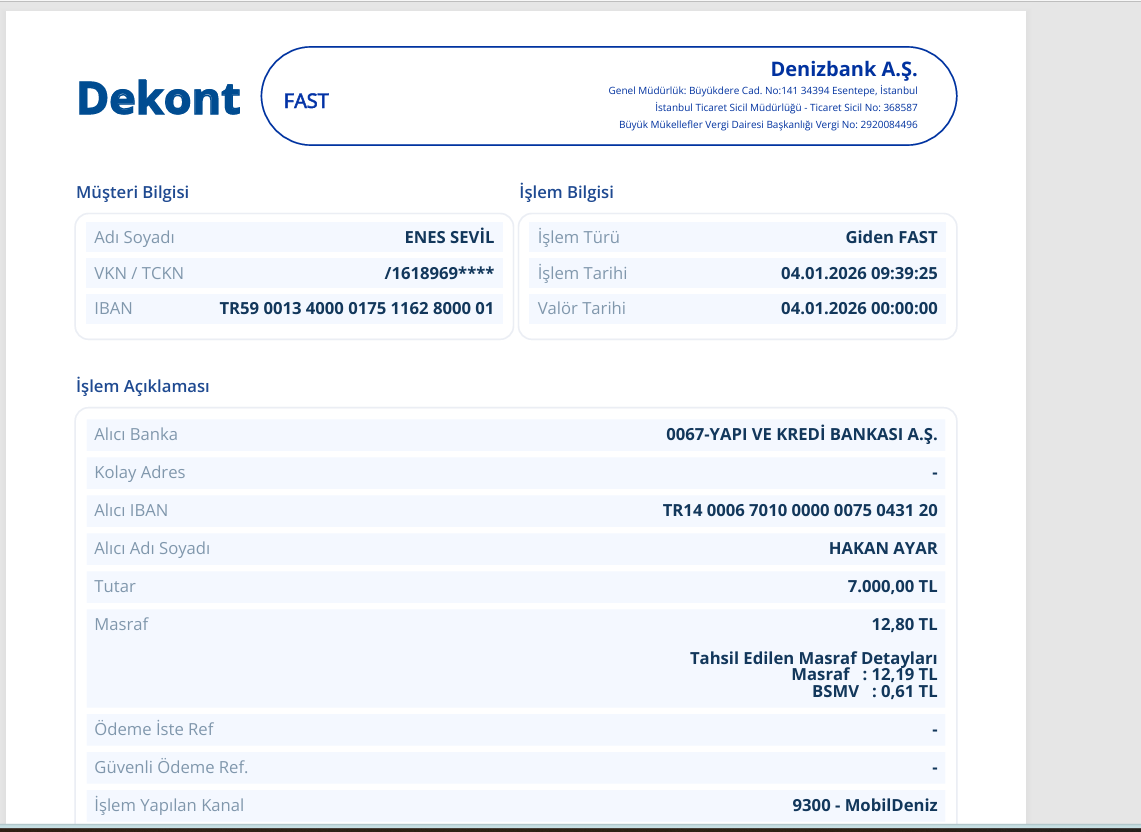The width and height of the screenshot is (1141, 832).
Task: Click the Vergi No: 2920084496 line
Action: (x=768, y=124)
